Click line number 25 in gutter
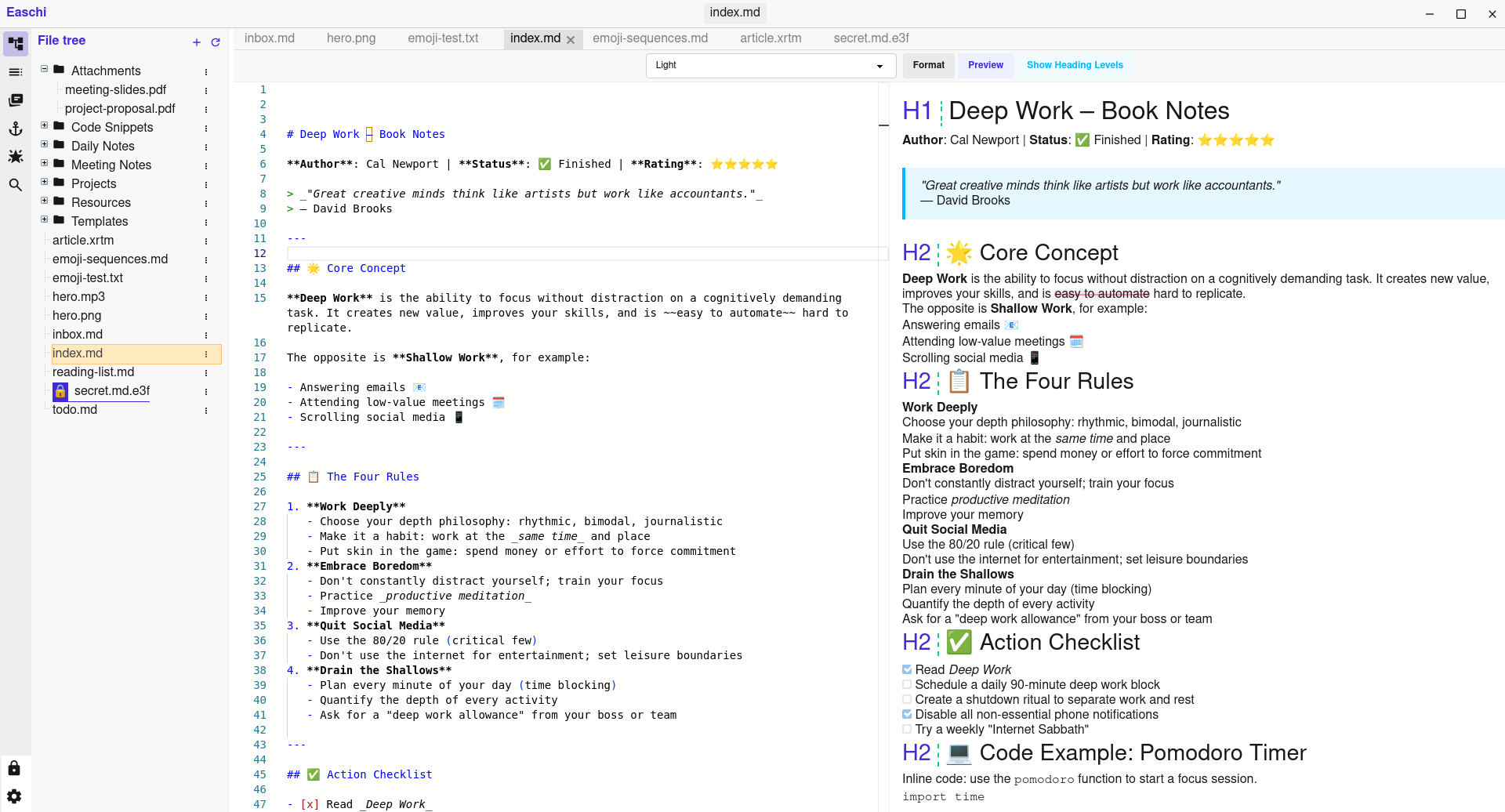1505x812 pixels. click(259, 477)
